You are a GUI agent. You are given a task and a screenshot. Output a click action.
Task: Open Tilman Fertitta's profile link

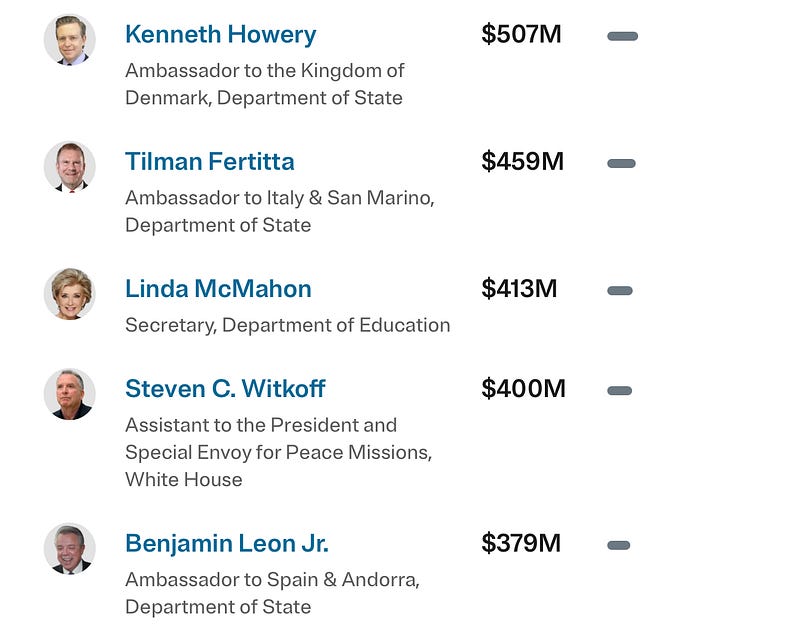[x=210, y=162]
